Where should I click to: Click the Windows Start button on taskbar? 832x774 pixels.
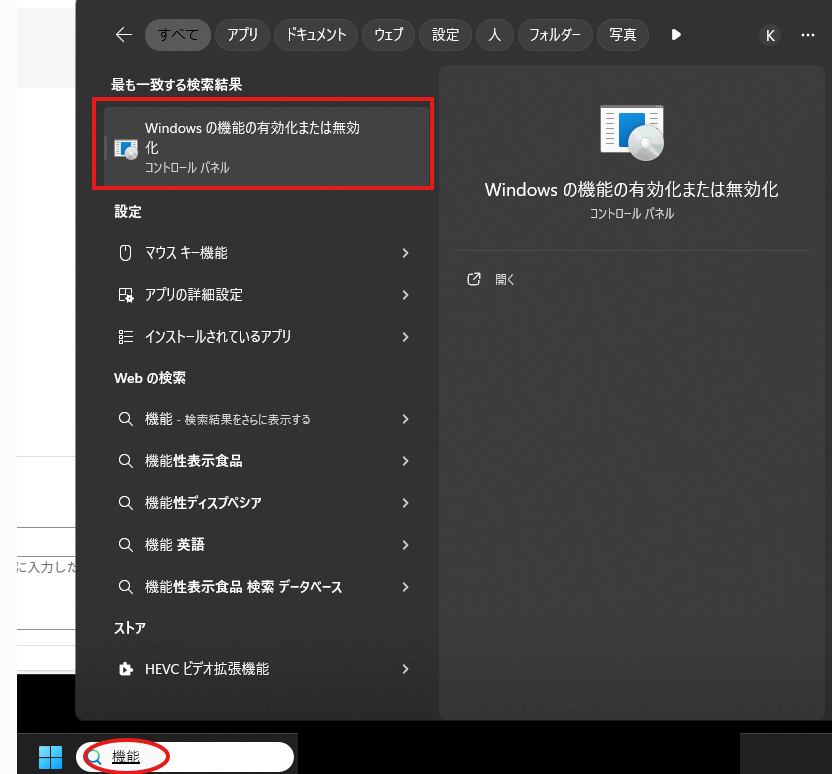click(50, 756)
